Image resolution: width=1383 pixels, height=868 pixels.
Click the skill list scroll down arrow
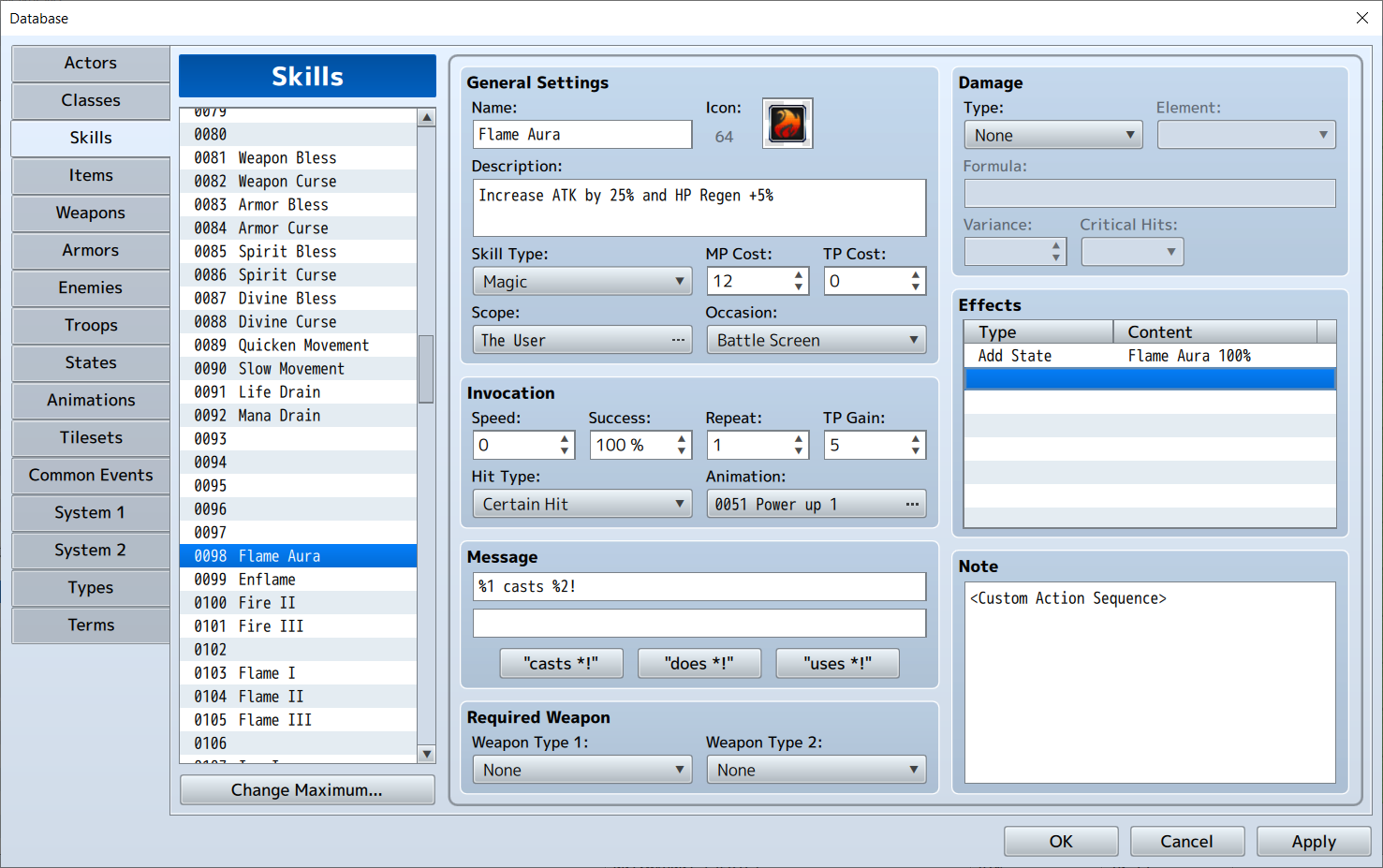tap(427, 754)
